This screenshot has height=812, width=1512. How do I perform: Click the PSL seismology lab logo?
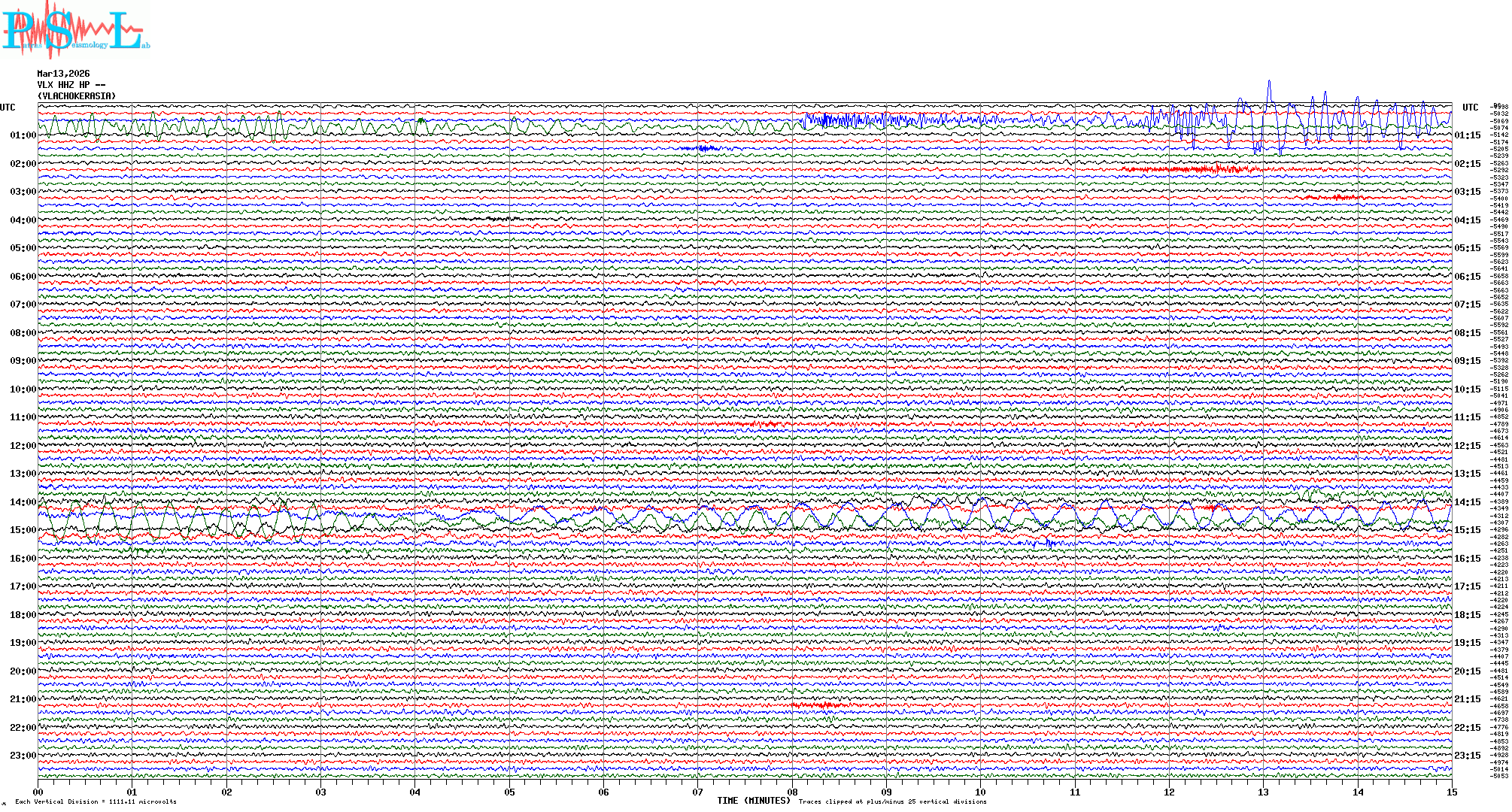[74, 30]
